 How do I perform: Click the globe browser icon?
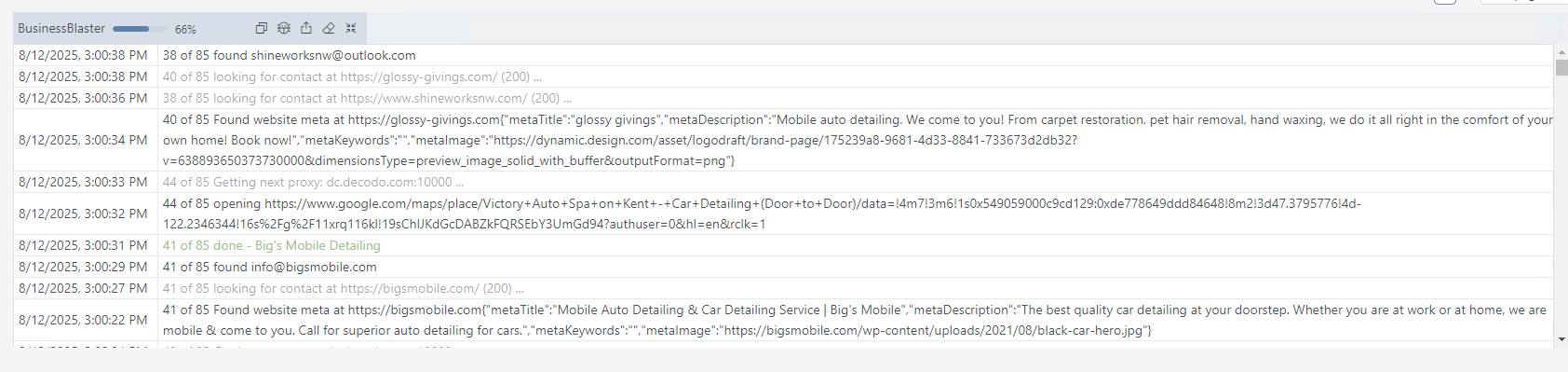(284, 28)
